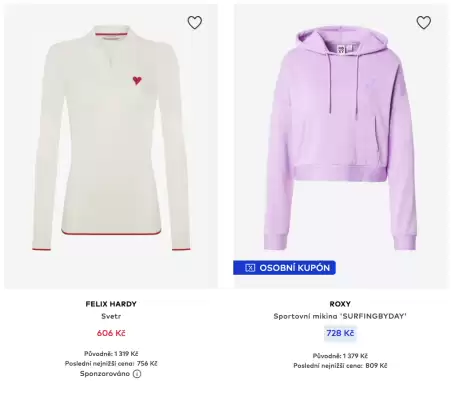
Task: Click Poslední nejnižší cena: 756 Kč
Action: (111, 364)
